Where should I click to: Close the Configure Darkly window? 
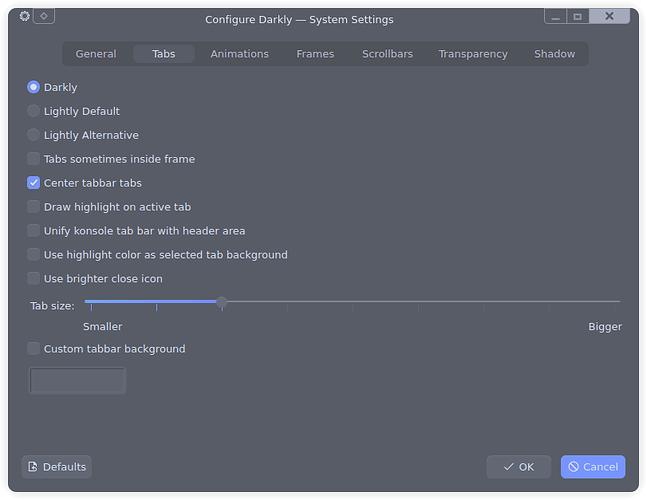tap(609, 16)
